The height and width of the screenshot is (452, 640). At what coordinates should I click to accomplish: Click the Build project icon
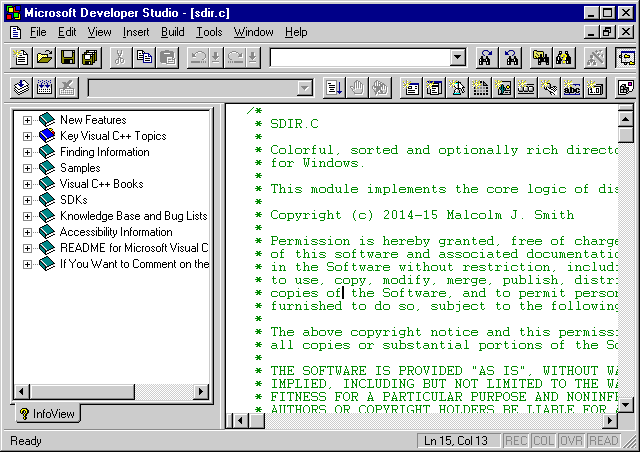pos(44,88)
